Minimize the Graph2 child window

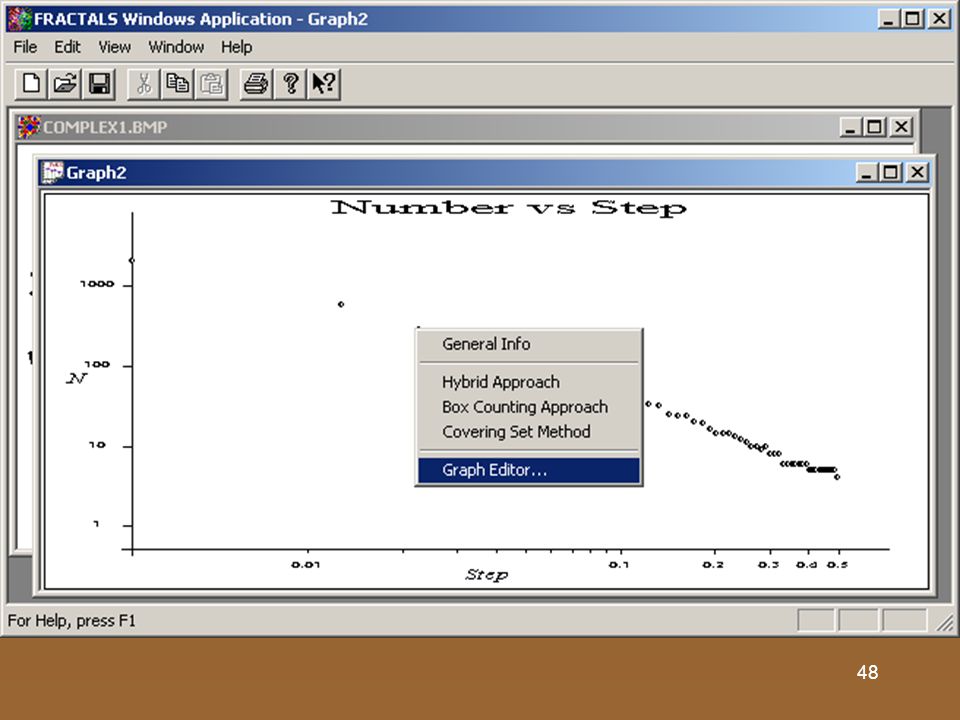[x=866, y=173]
